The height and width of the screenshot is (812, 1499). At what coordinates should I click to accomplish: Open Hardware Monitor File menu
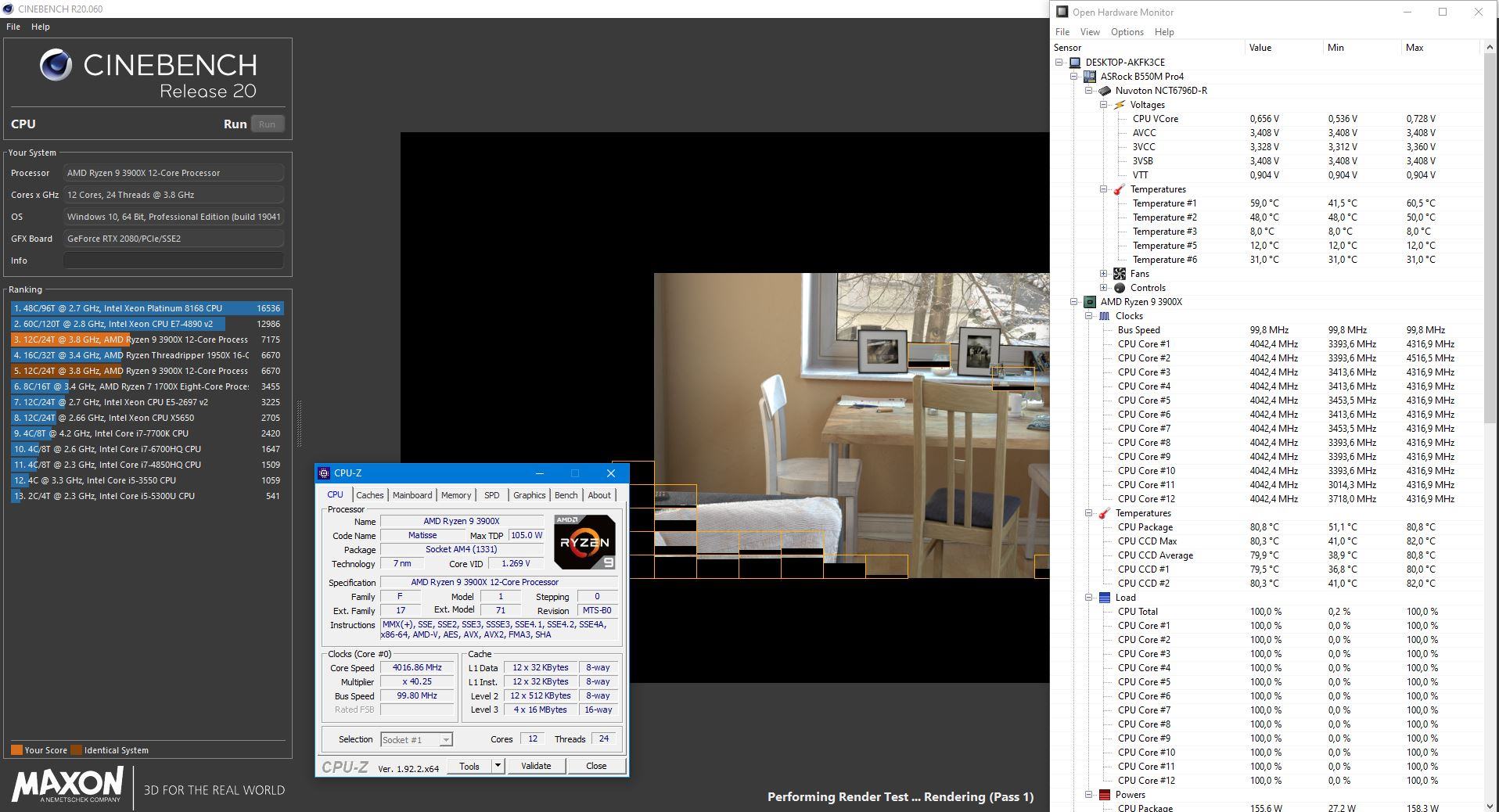click(1062, 32)
